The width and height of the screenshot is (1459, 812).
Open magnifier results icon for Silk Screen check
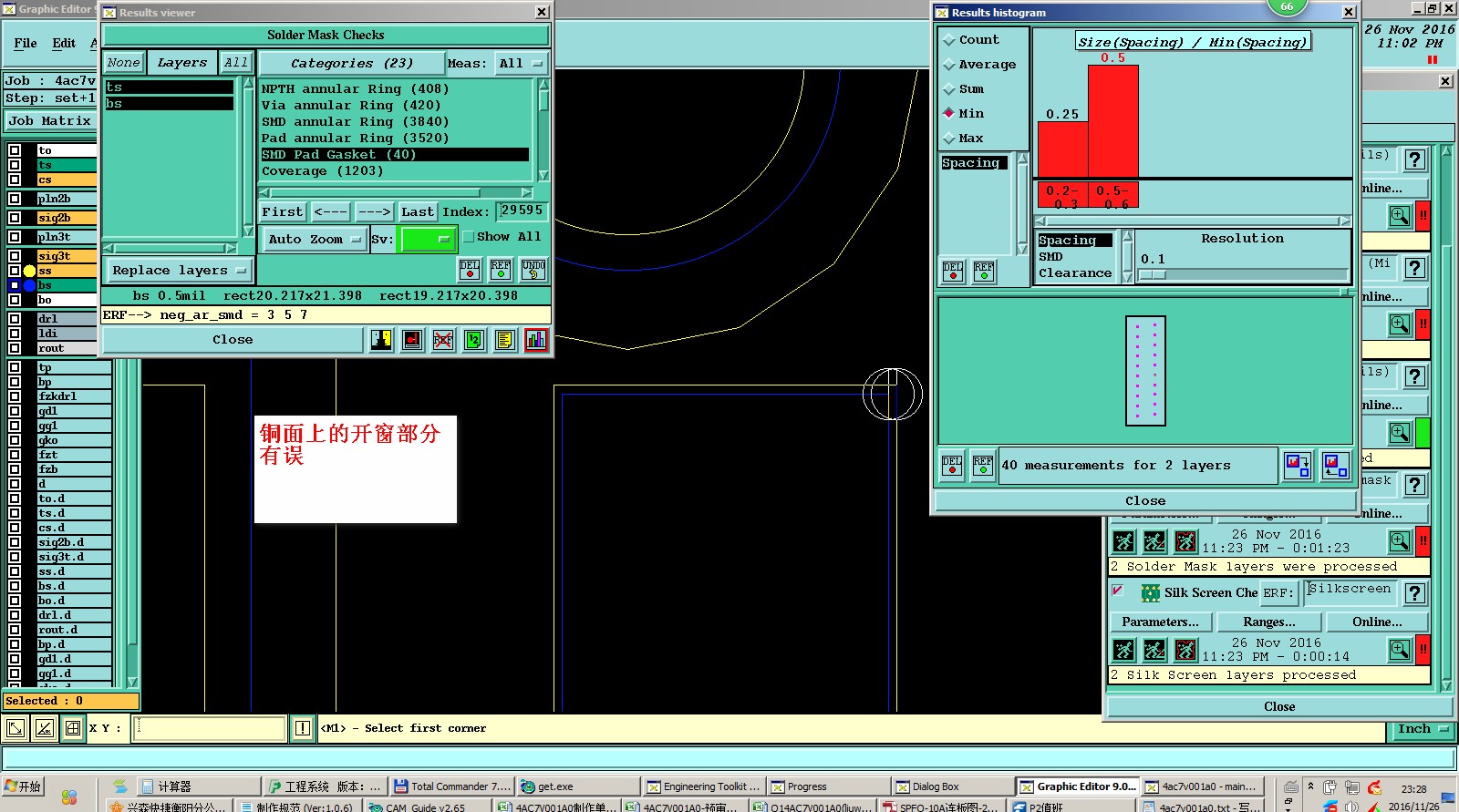[1400, 650]
